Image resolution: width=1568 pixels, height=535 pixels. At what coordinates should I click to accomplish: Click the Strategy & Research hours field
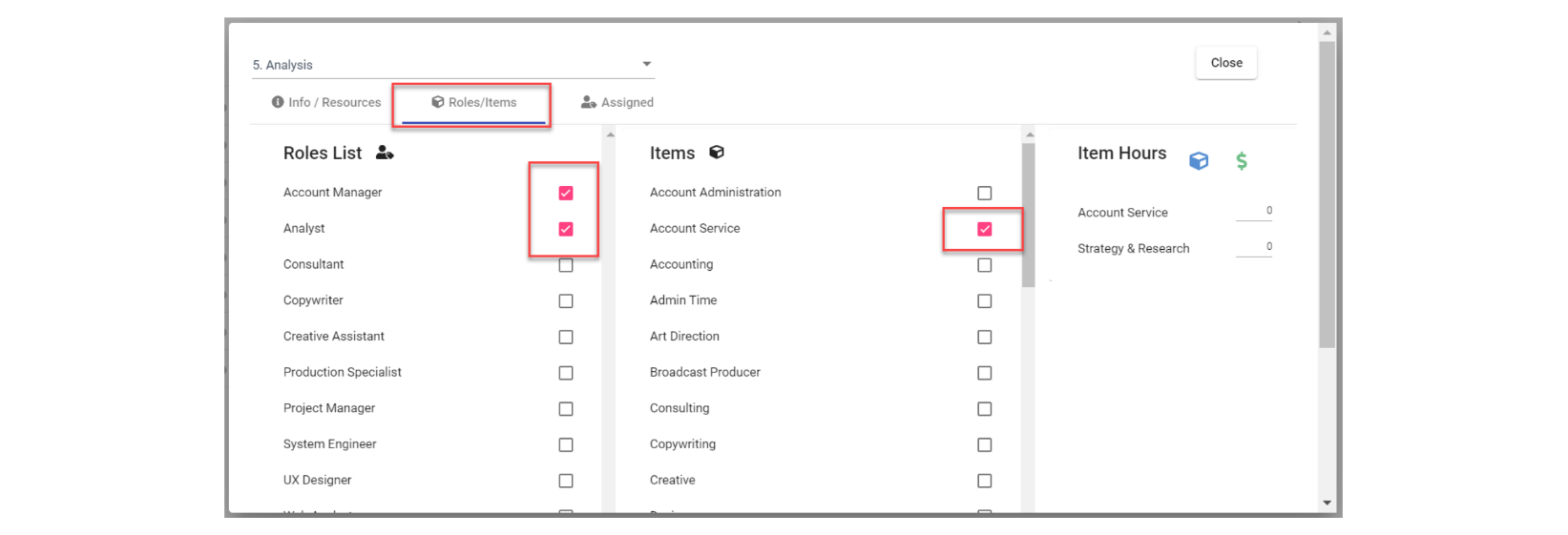click(x=1254, y=248)
